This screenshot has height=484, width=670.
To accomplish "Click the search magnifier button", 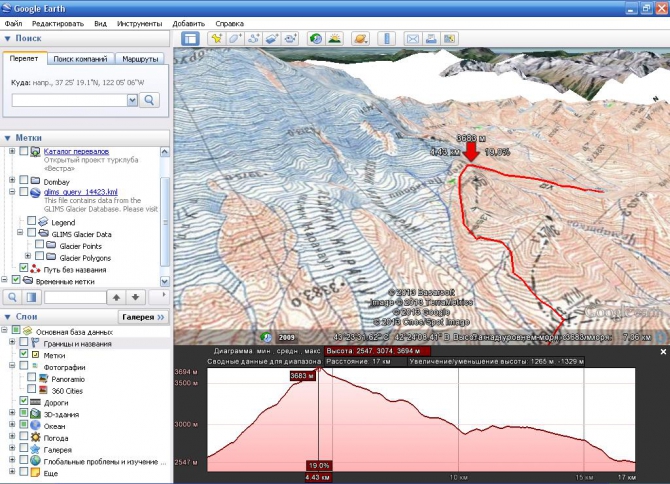I will [149, 100].
